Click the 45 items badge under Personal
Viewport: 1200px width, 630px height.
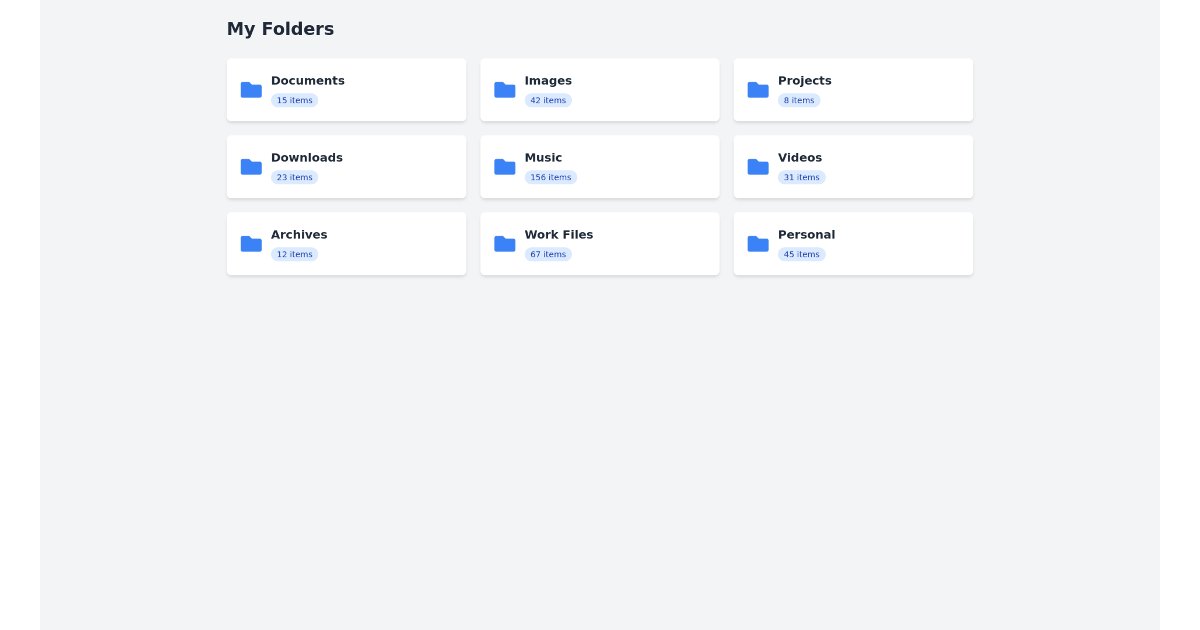point(801,254)
